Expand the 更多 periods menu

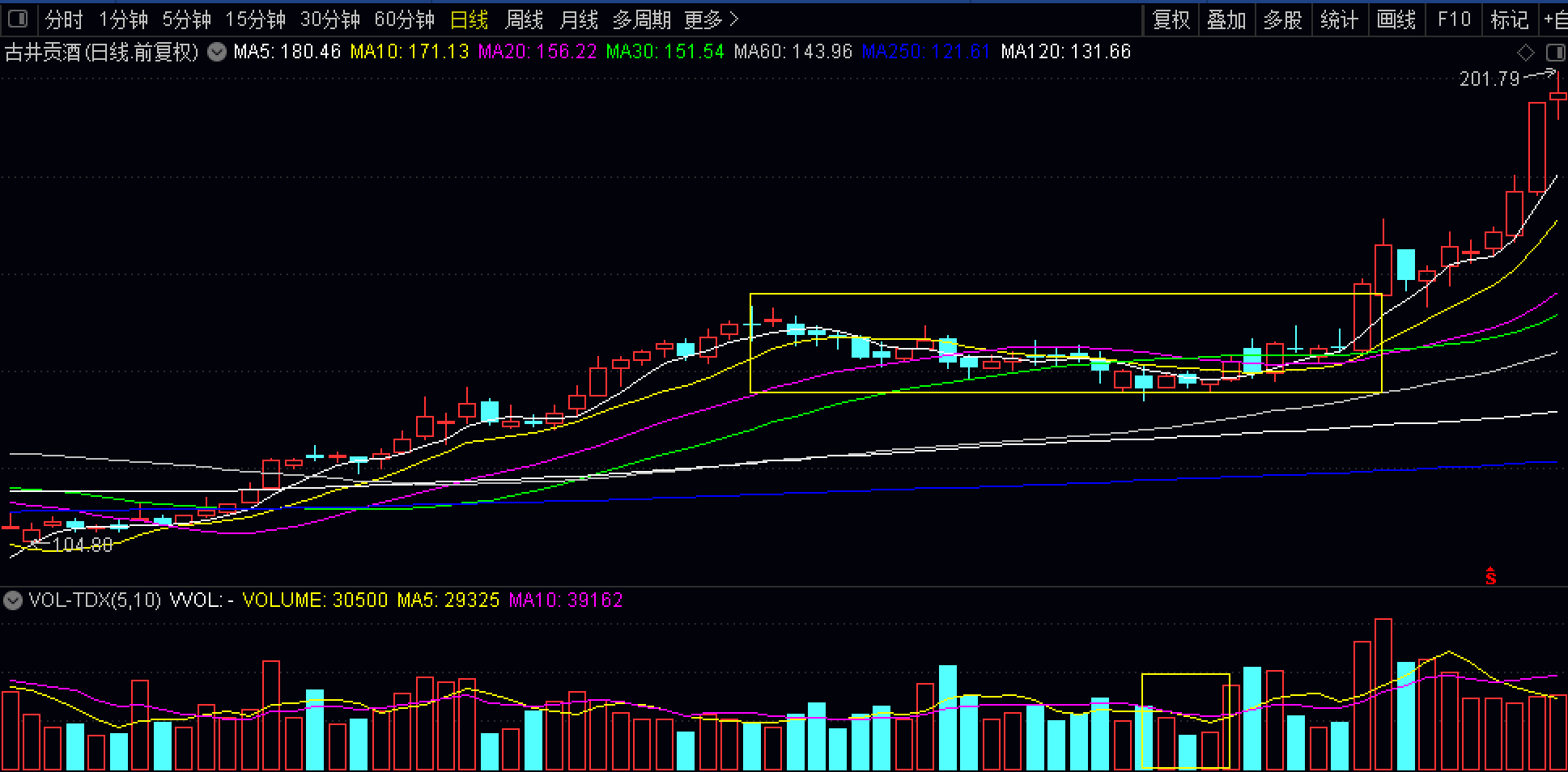712,19
